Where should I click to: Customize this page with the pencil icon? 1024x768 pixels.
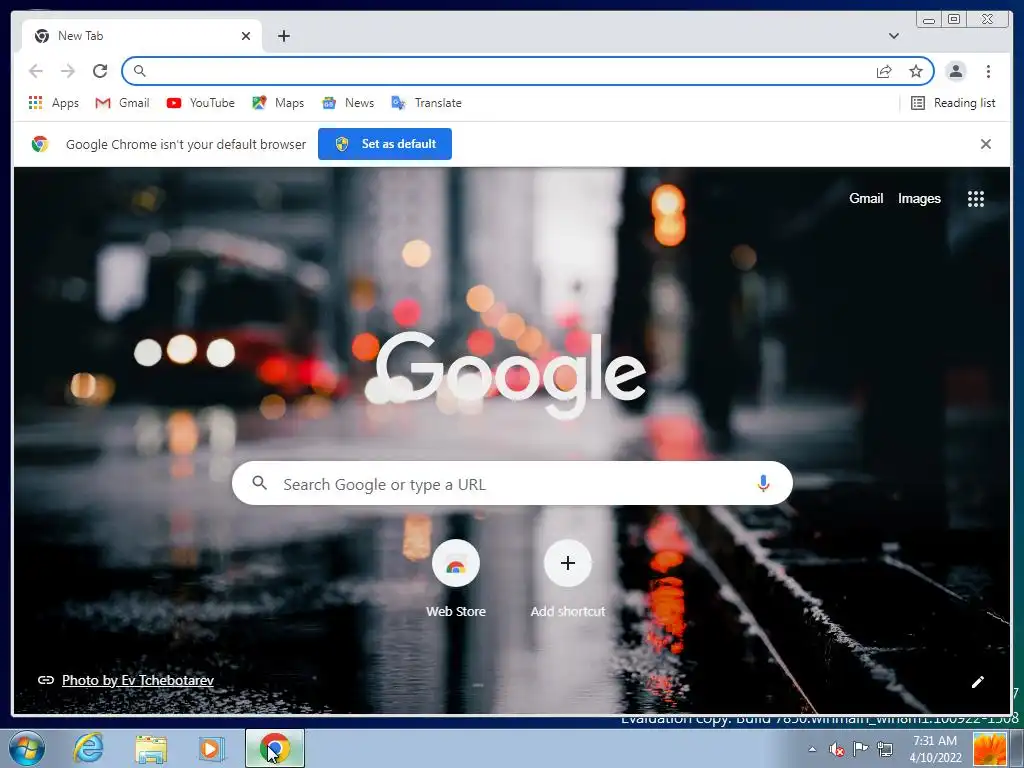pos(977,682)
